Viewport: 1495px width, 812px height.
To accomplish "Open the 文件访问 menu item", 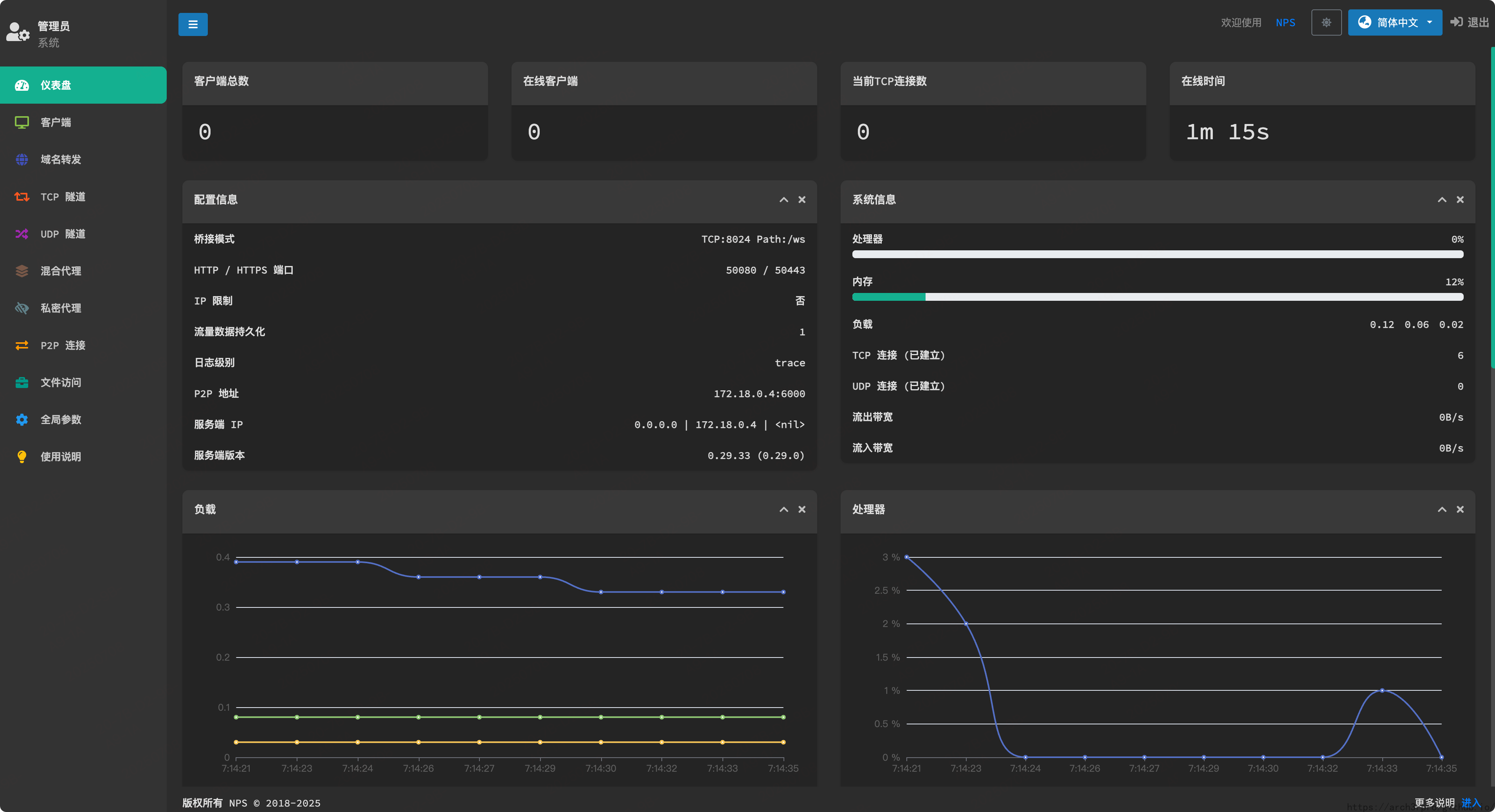I will tap(60, 382).
